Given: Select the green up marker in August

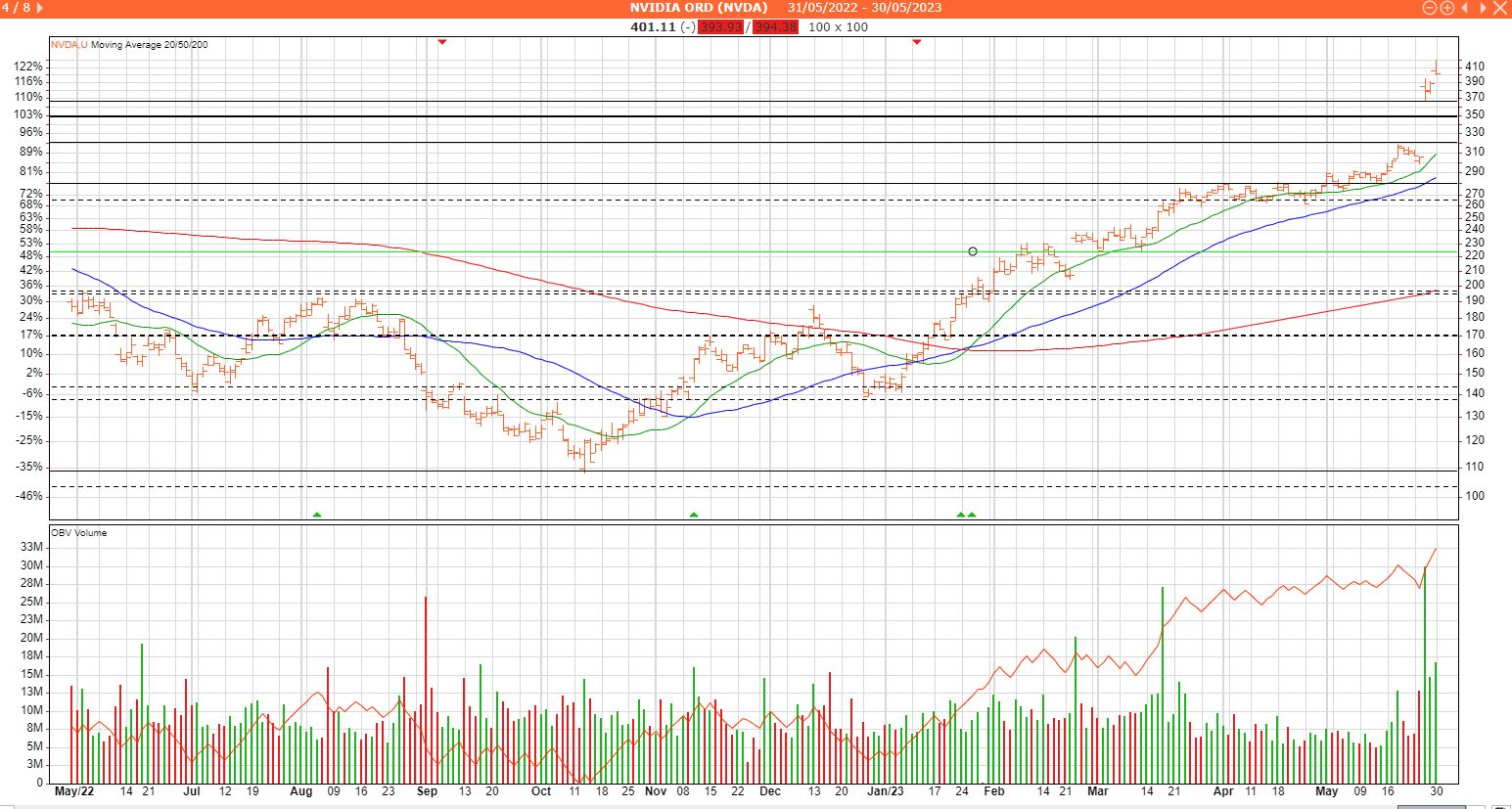Looking at the screenshot, I should [x=316, y=515].
